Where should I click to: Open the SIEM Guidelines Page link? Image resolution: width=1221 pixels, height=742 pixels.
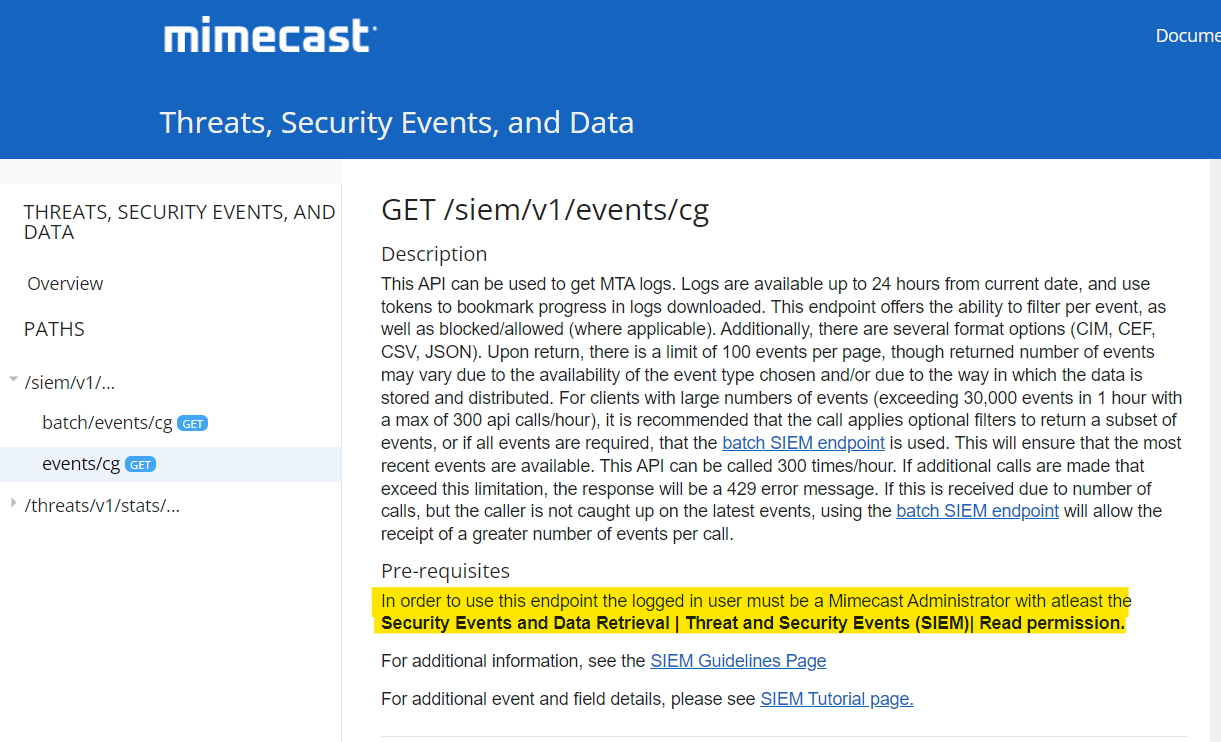[x=738, y=661]
